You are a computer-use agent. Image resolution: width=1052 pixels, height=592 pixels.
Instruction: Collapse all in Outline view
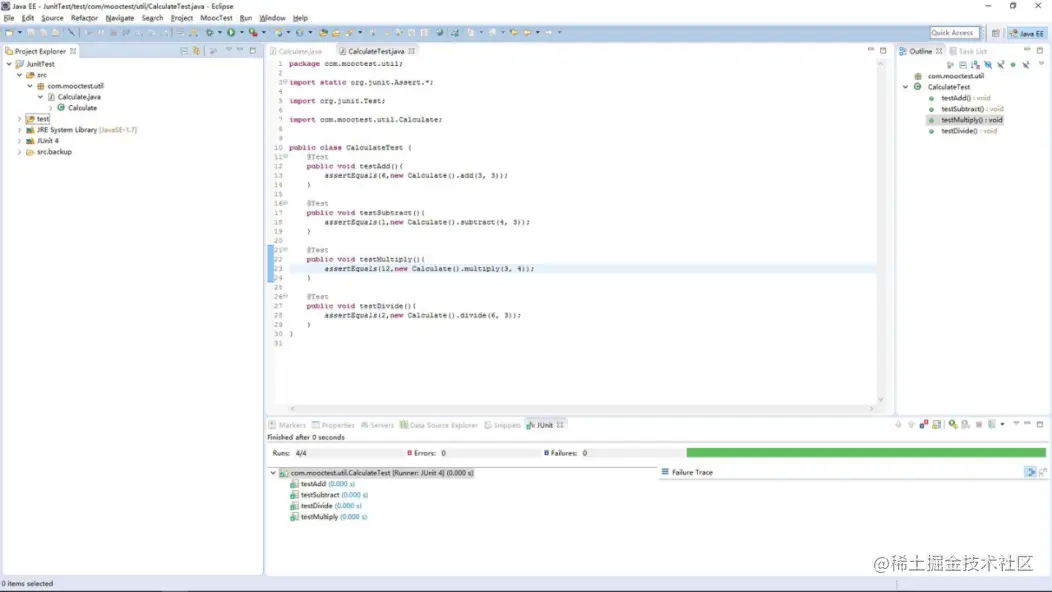pos(963,64)
